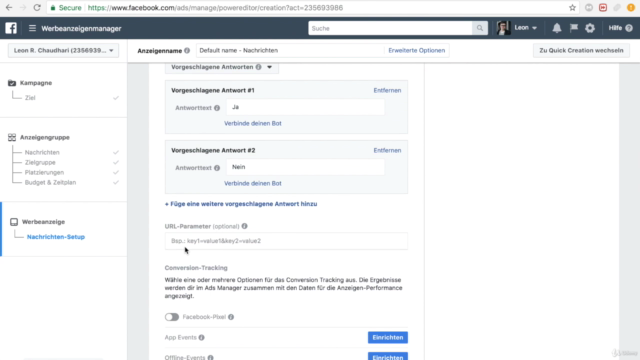The height and width of the screenshot is (360, 640).
Task: Select Nachrichten in the sidebar
Action: (42, 152)
